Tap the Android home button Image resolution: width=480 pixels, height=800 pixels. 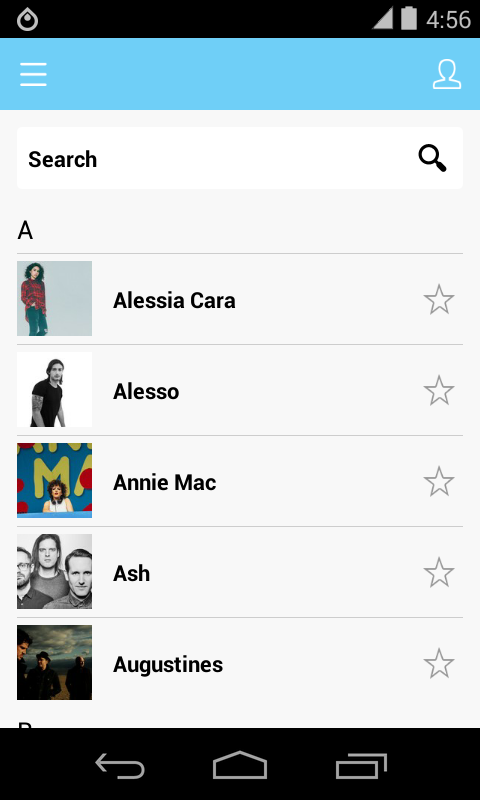pyautogui.click(x=240, y=765)
